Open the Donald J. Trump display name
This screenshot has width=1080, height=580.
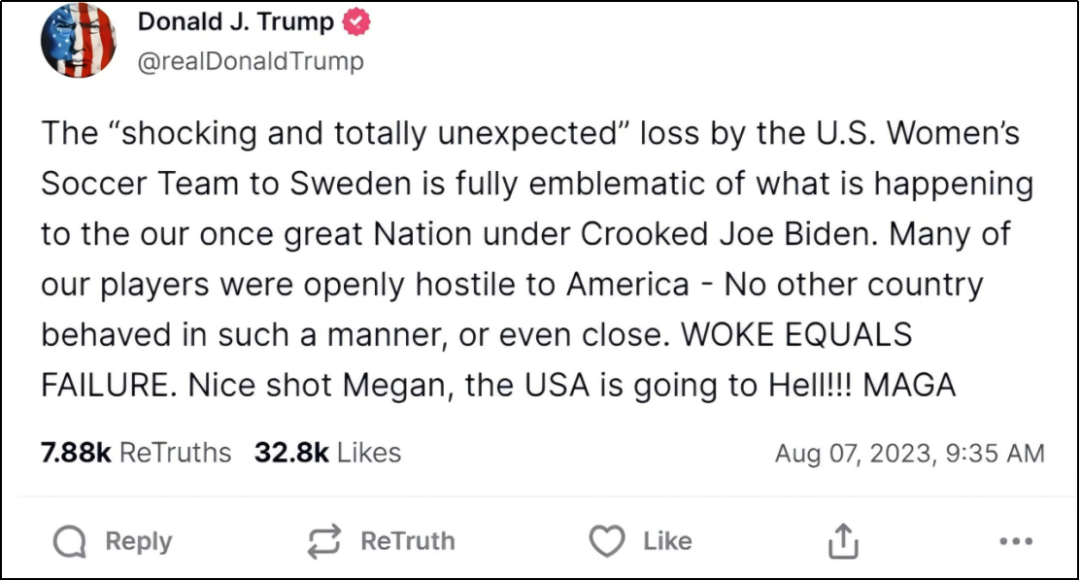point(235,23)
